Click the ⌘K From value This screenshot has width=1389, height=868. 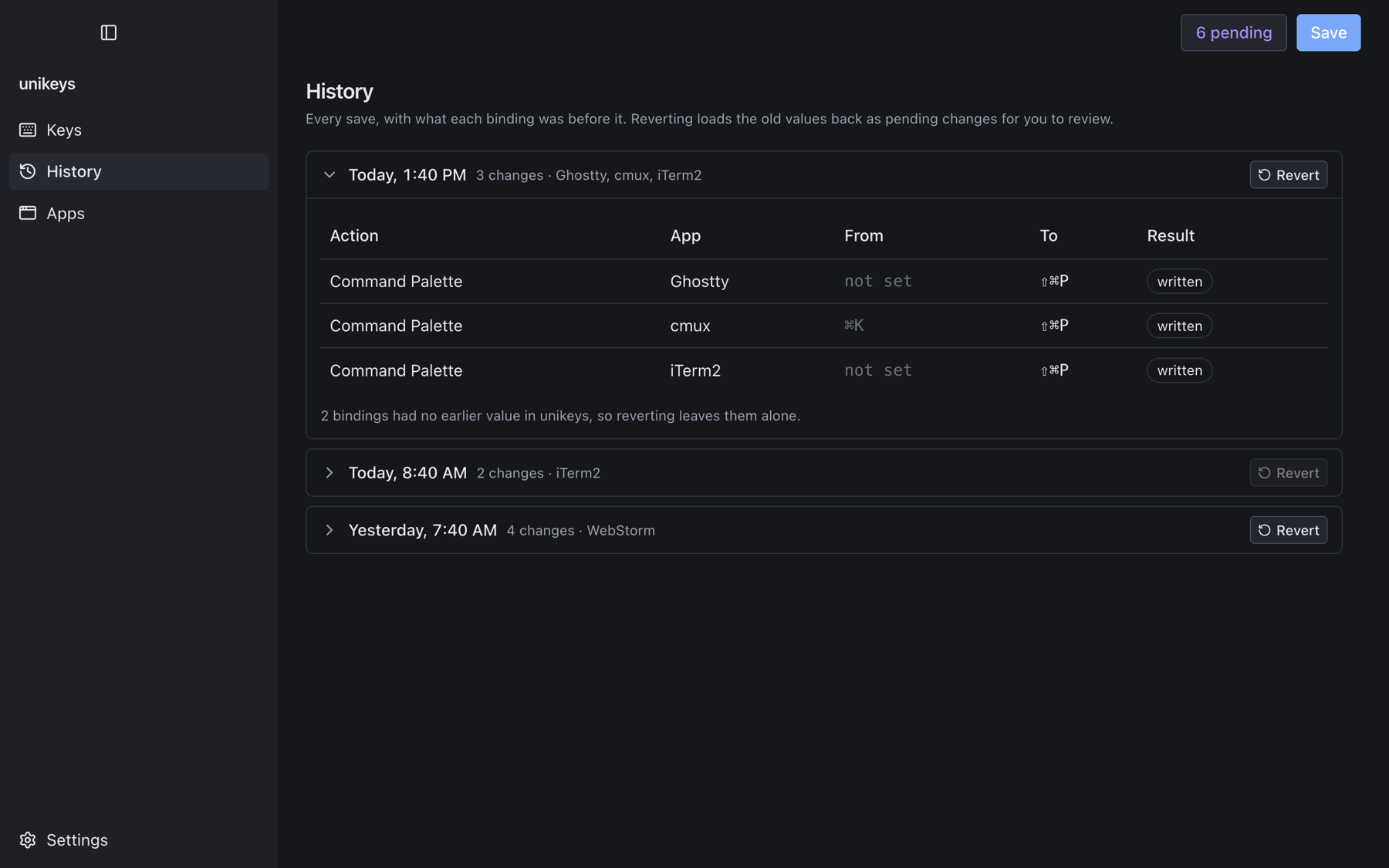853,326
